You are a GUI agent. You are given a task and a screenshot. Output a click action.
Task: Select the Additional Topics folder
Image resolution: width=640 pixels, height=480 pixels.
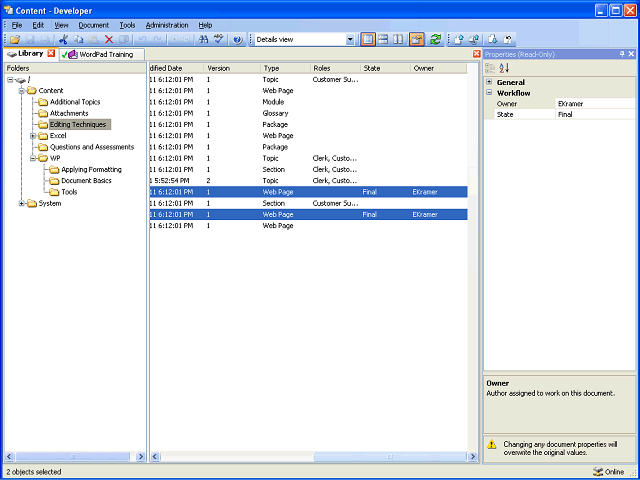(75, 102)
